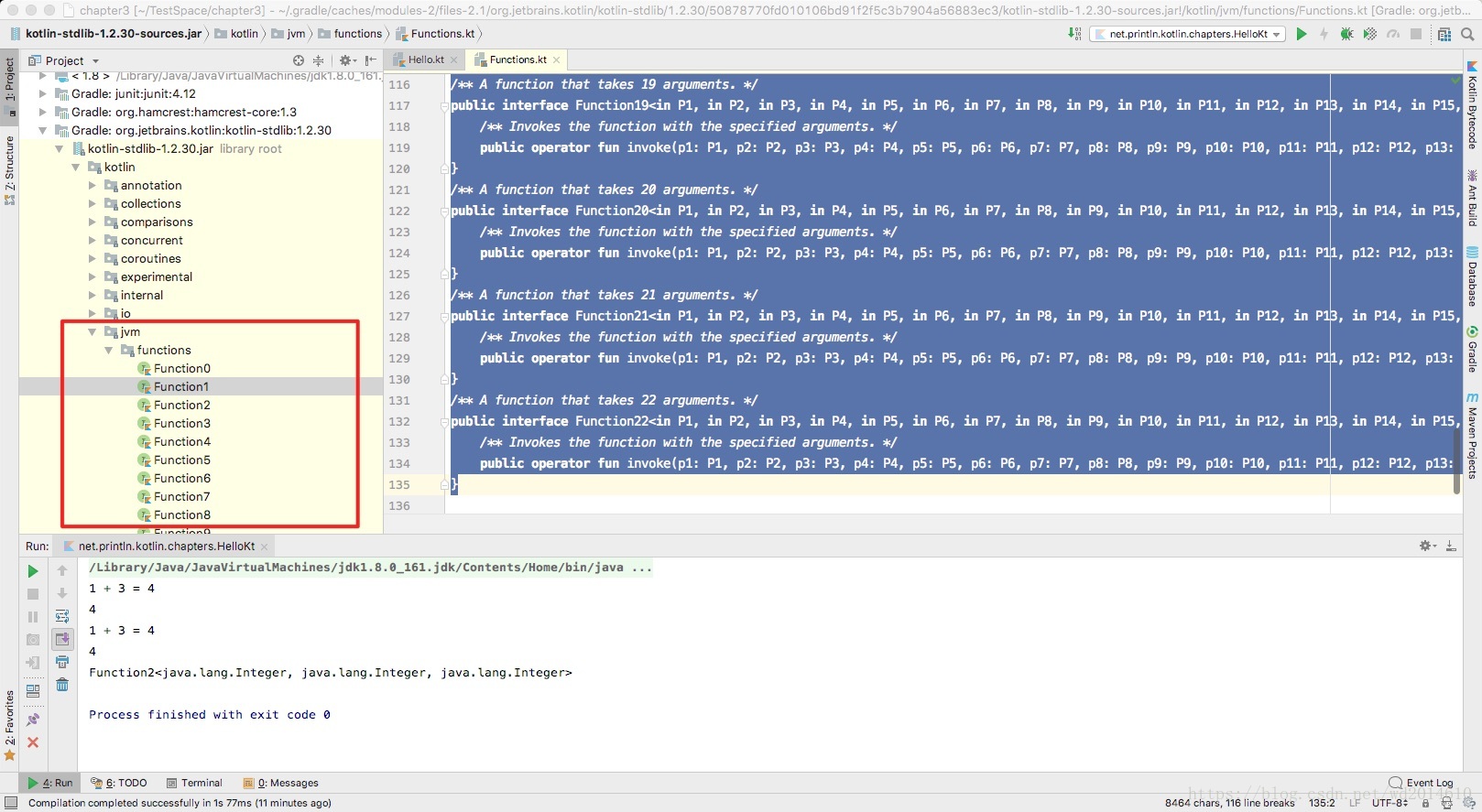Image resolution: width=1482 pixels, height=812 pixels.
Task: Close the Functions.kt editor tab
Action: (x=556, y=60)
